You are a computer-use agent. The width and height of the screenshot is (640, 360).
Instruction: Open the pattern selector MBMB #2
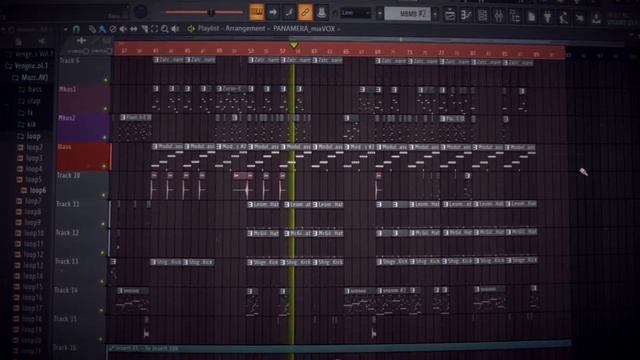[407, 13]
